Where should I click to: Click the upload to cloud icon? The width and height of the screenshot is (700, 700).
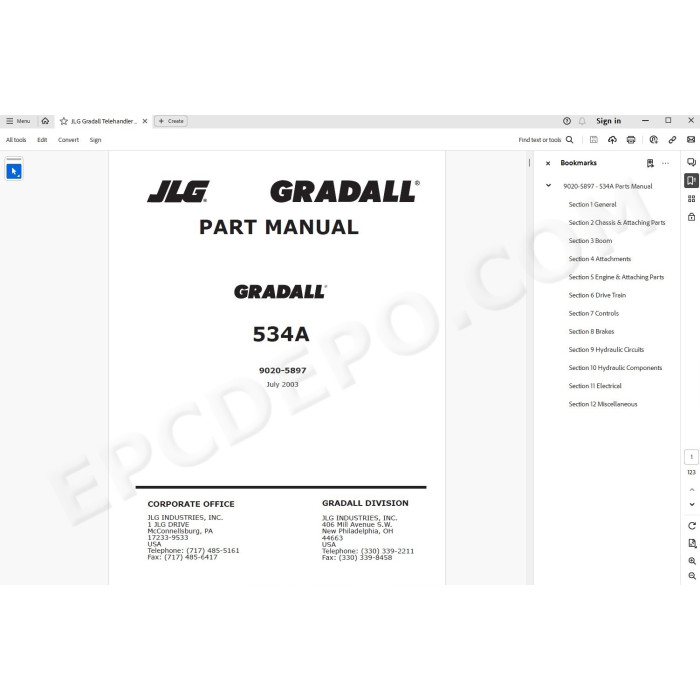[612, 140]
